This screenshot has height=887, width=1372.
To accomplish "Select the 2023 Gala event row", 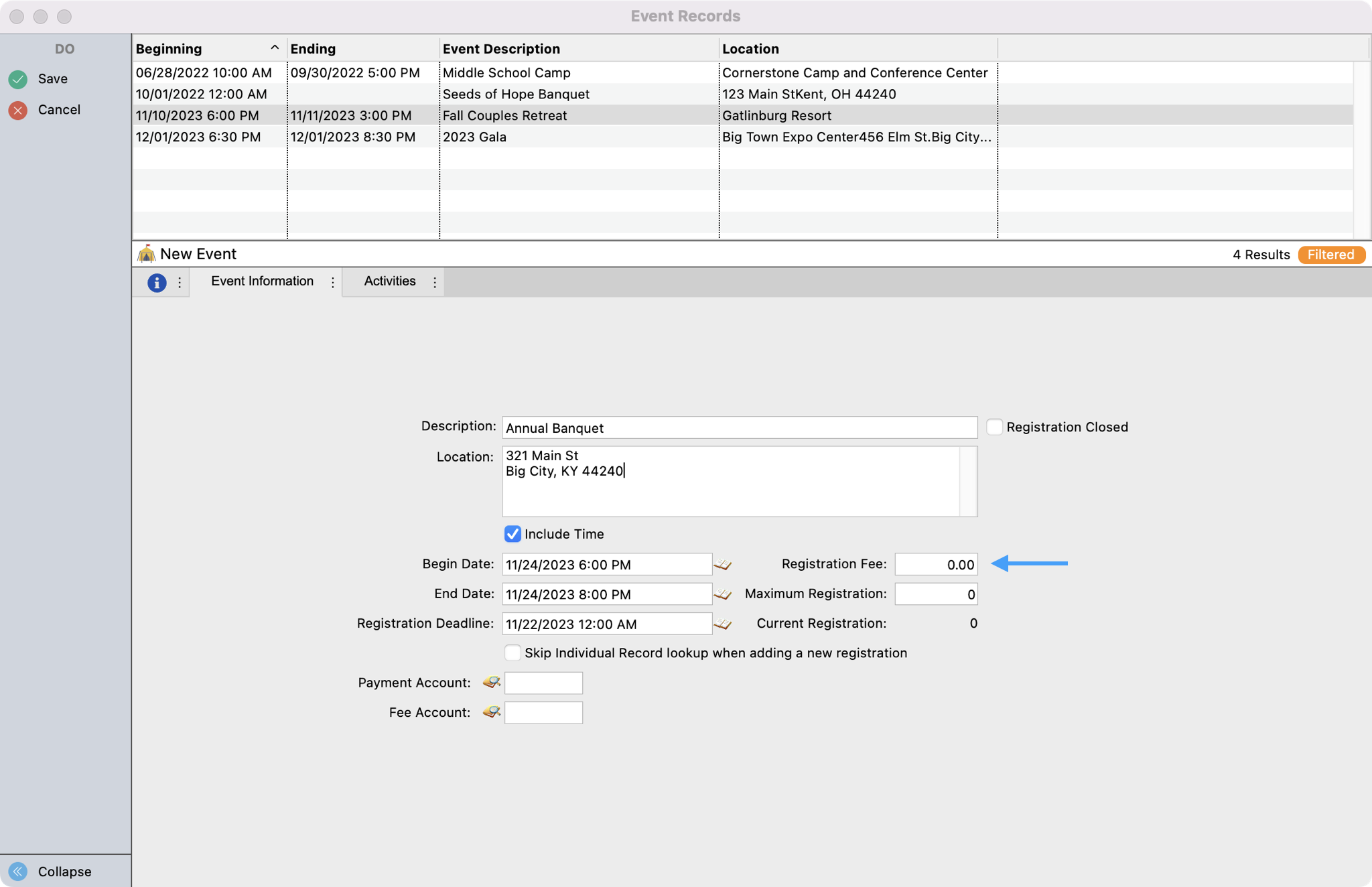I will tap(474, 137).
